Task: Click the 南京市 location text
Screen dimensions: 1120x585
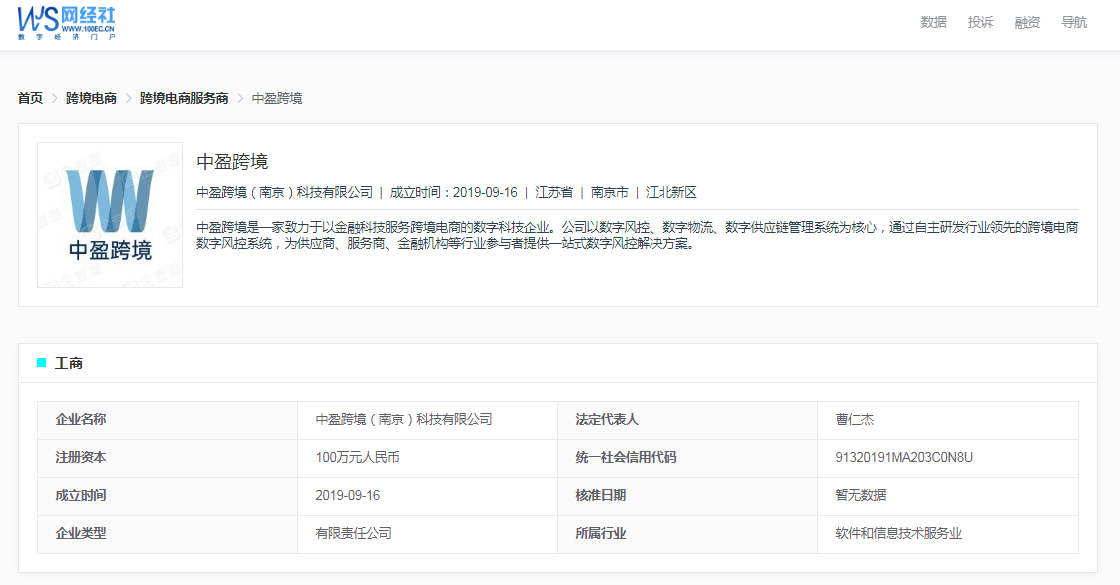Action: pos(609,192)
